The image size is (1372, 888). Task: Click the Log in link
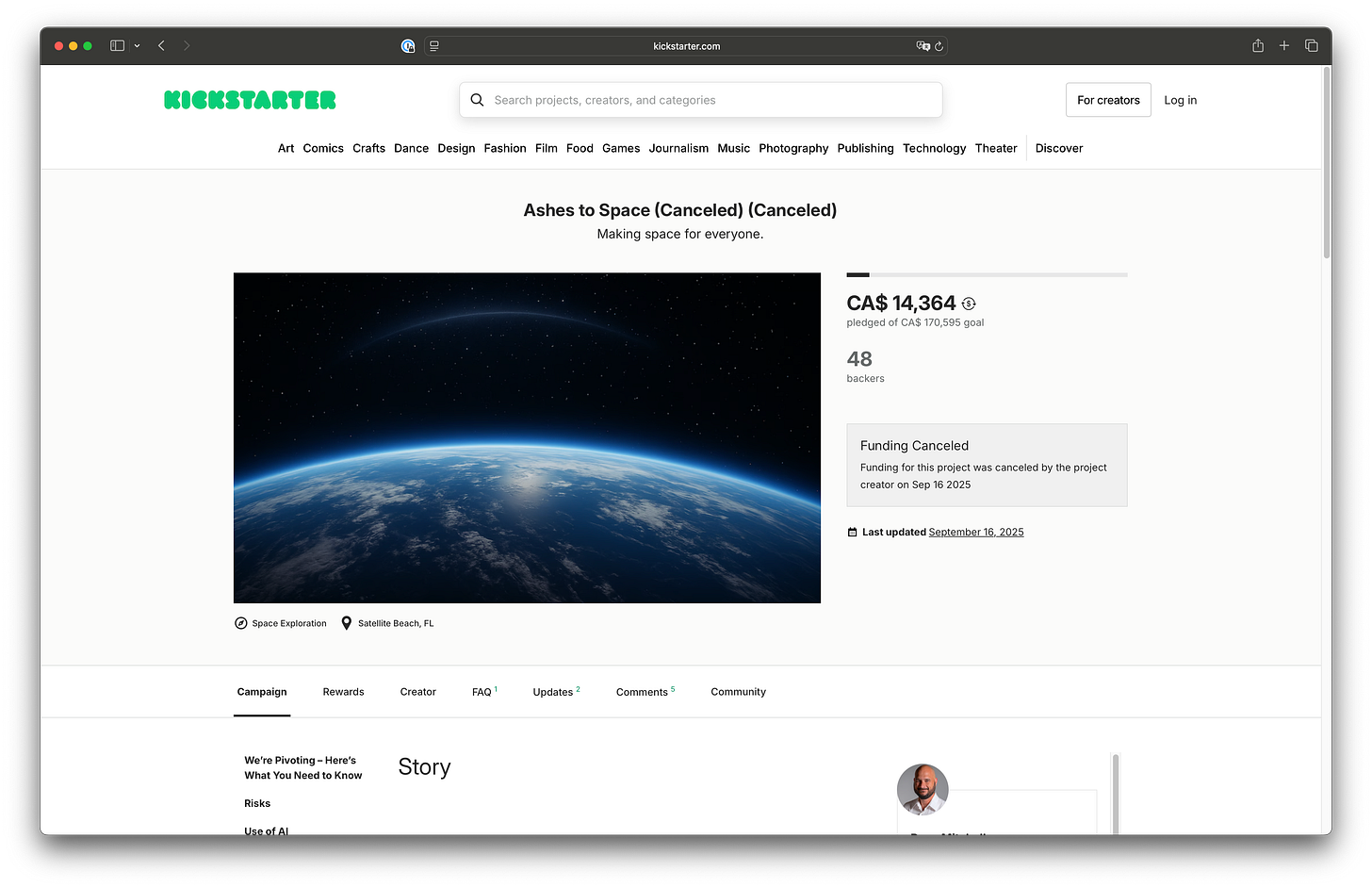click(x=1180, y=100)
